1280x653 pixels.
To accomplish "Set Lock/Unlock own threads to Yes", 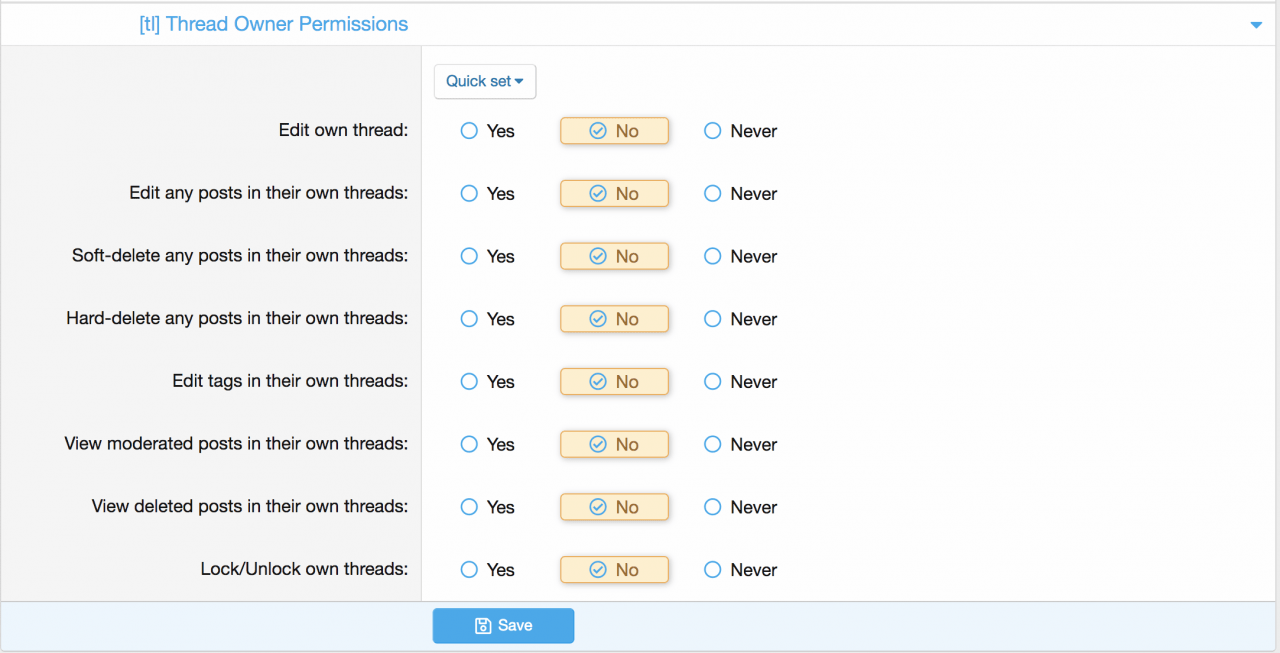I will click(469, 570).
